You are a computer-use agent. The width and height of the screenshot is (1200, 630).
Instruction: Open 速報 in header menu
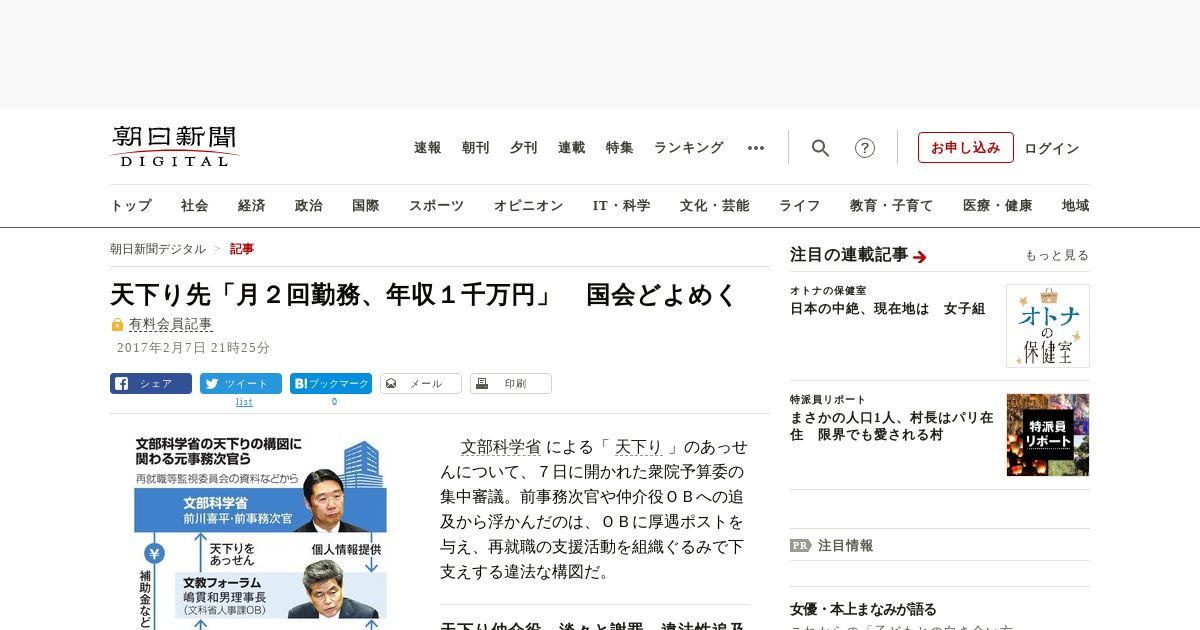[428, 148]
